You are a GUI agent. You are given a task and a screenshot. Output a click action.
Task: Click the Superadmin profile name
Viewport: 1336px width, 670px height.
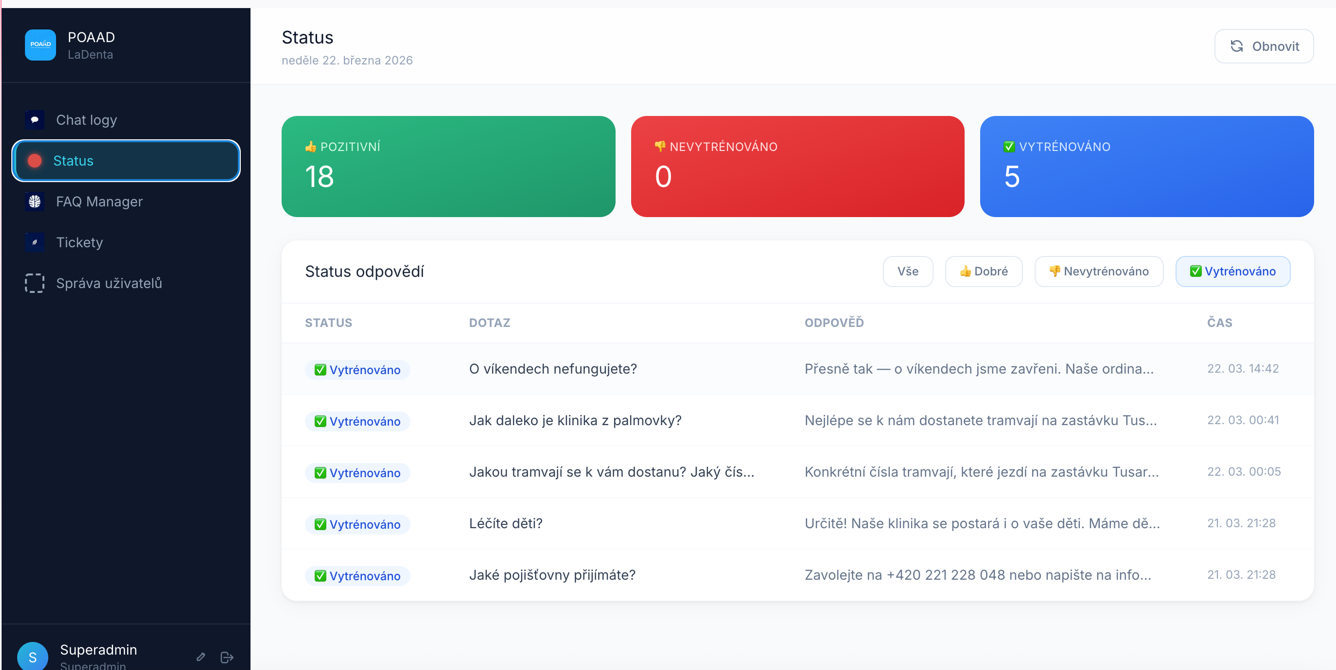pos(98,649)
